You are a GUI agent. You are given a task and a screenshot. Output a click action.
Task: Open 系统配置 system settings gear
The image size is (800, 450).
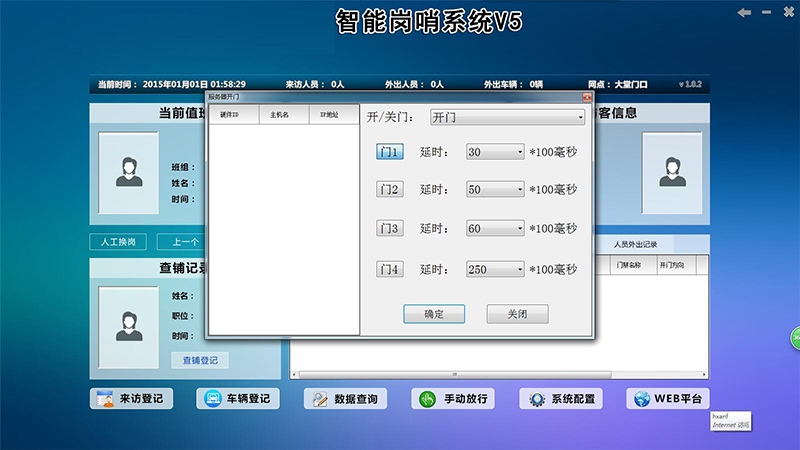tap(536, 399)
